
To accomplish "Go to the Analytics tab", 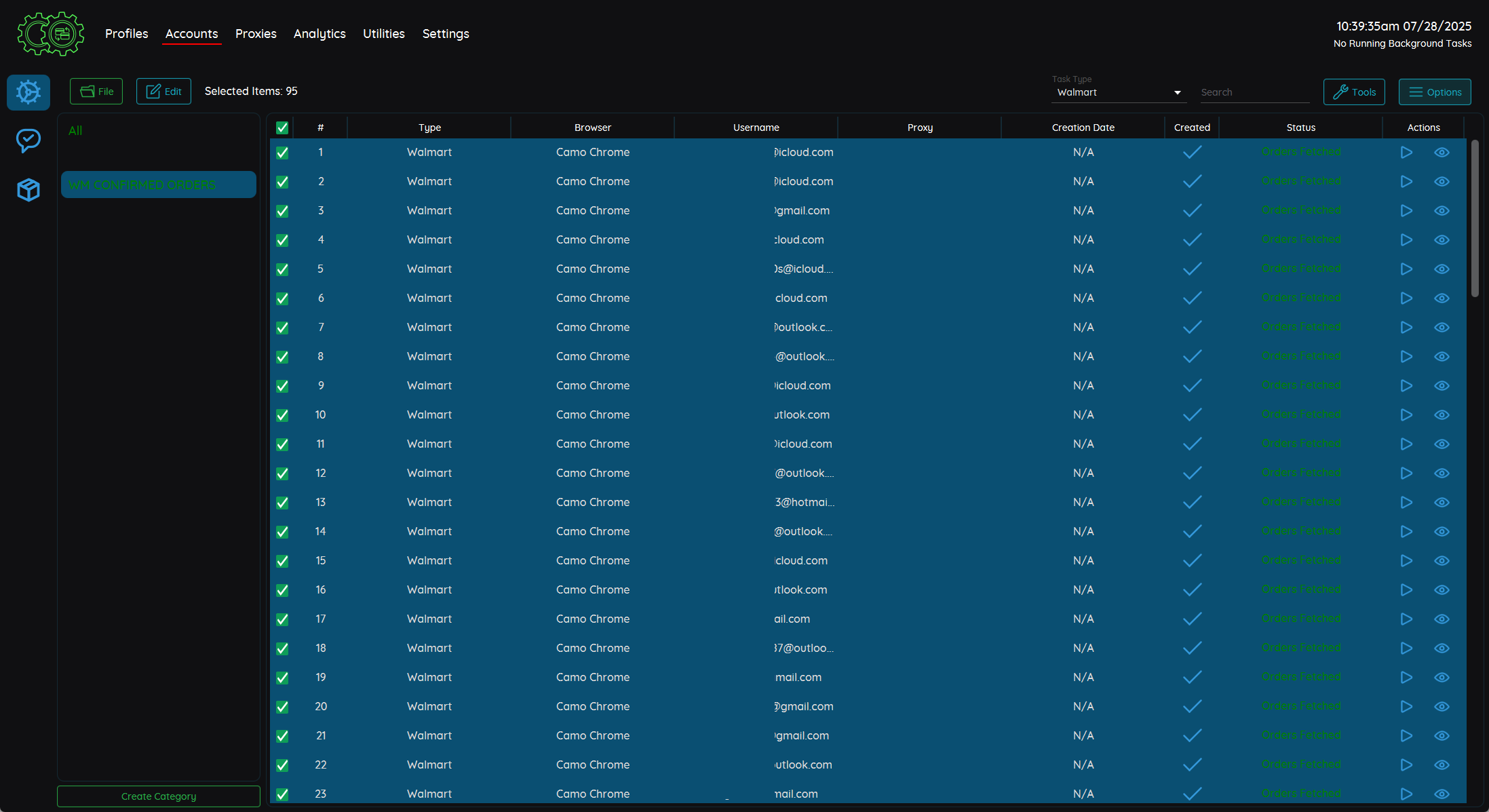I will [x=320, y=34].
